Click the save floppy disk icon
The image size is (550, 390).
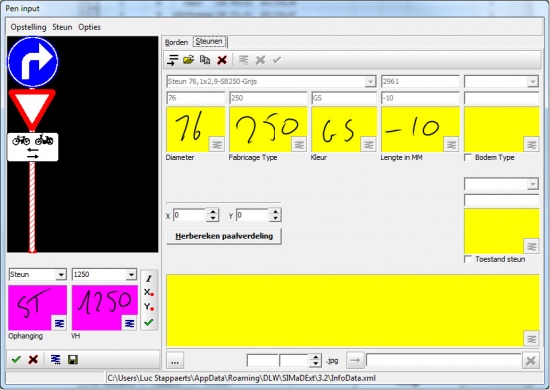tap(73, 359)
